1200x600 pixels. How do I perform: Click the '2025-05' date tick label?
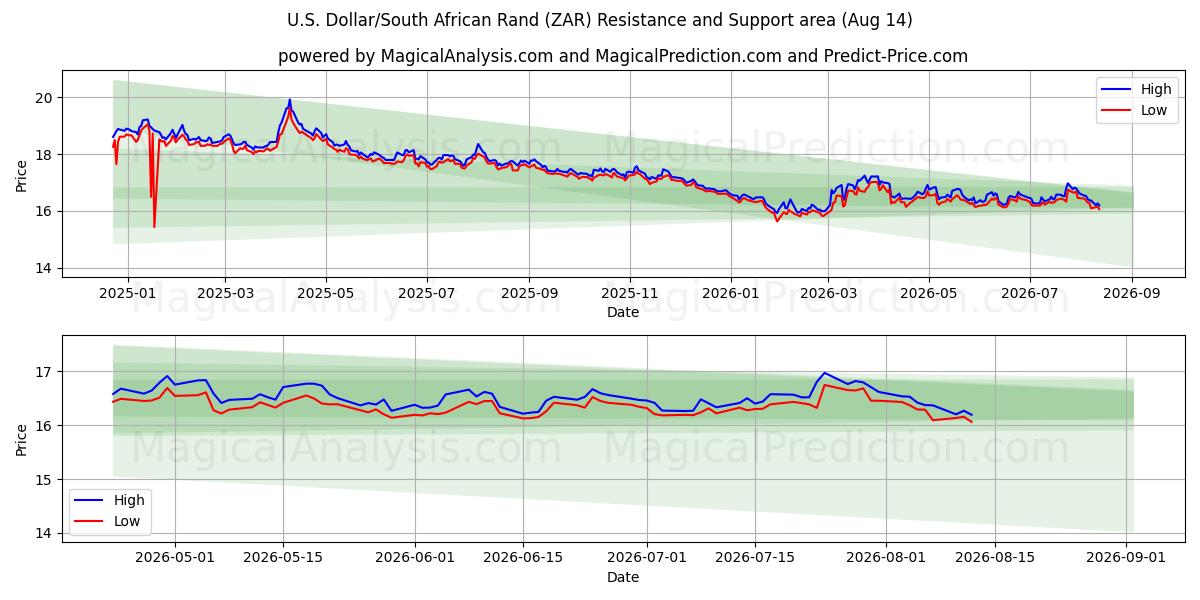[326, 294]
